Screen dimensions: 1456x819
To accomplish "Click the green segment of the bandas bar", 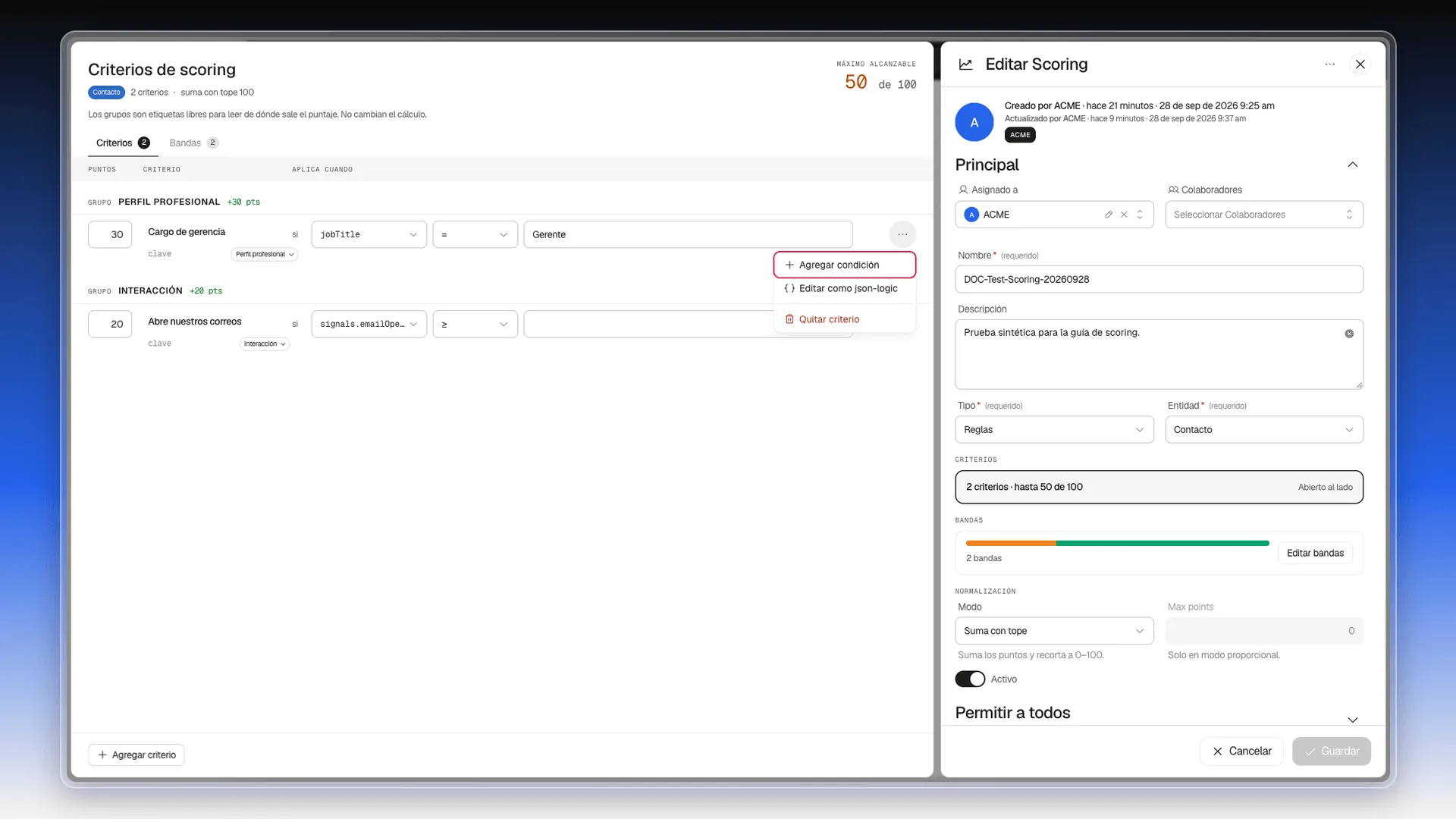I will pyautogui.click(x=1163, y=543).
